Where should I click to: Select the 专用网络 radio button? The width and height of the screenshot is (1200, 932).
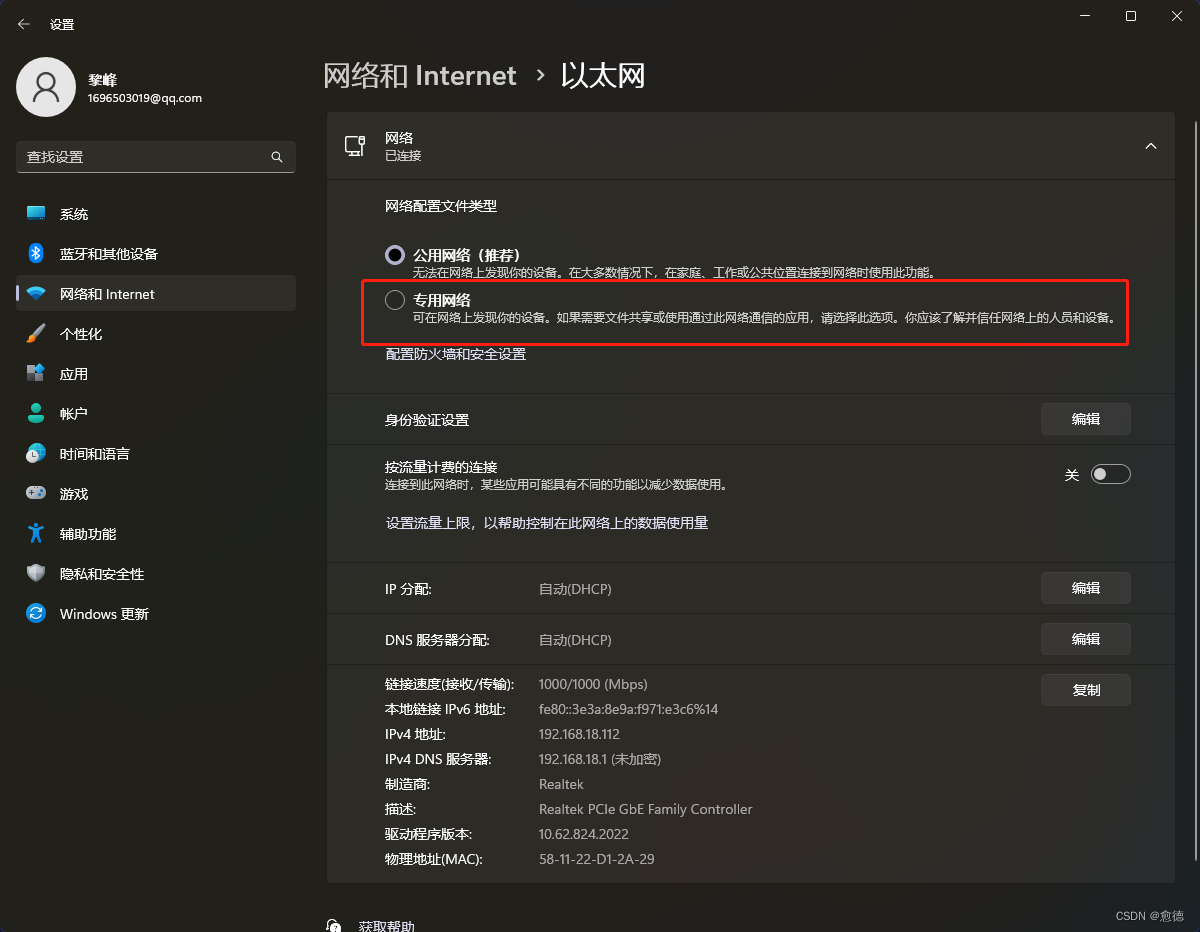click(x=394, y=299)
